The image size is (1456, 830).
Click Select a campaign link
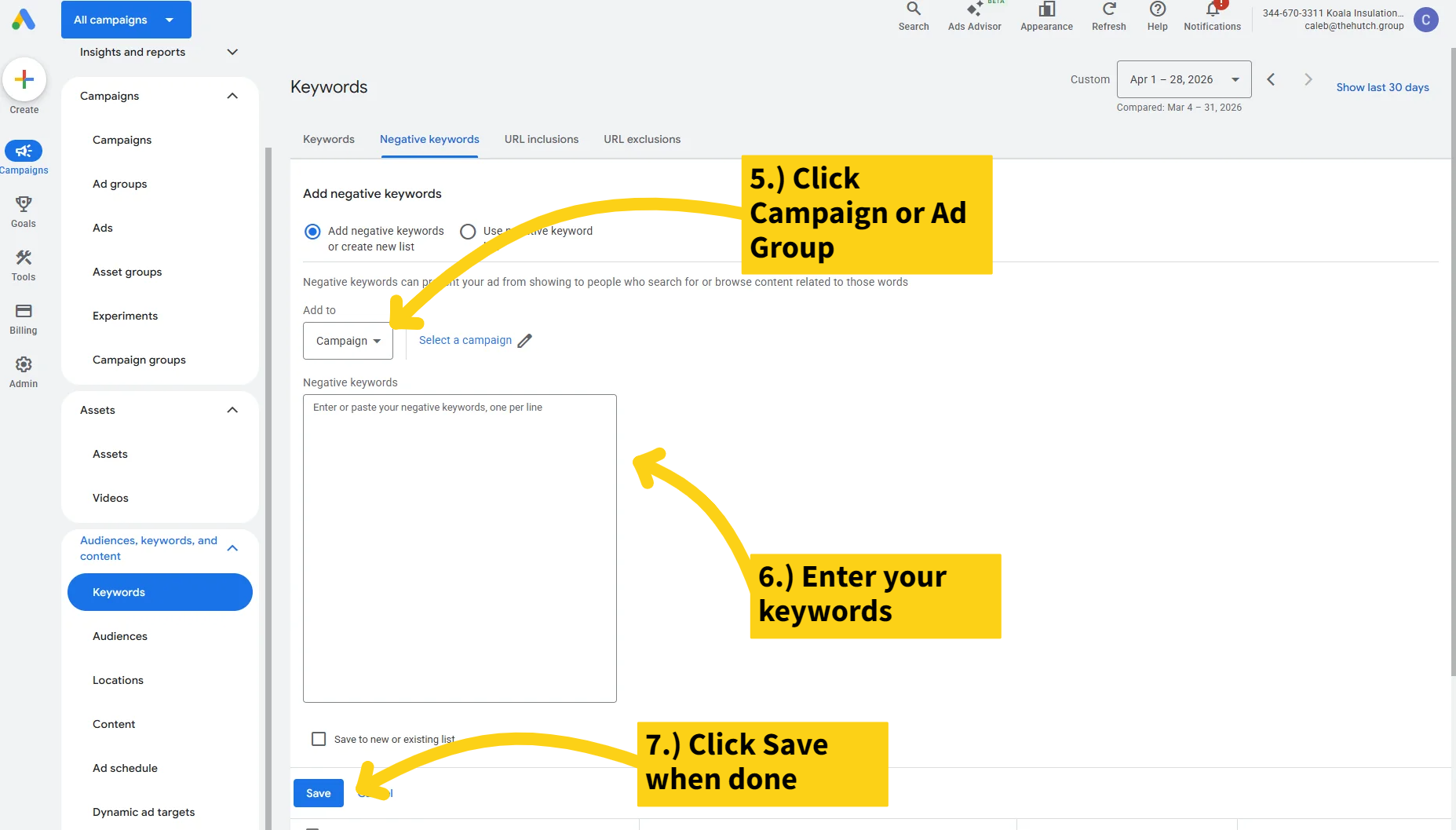[465, 340]
